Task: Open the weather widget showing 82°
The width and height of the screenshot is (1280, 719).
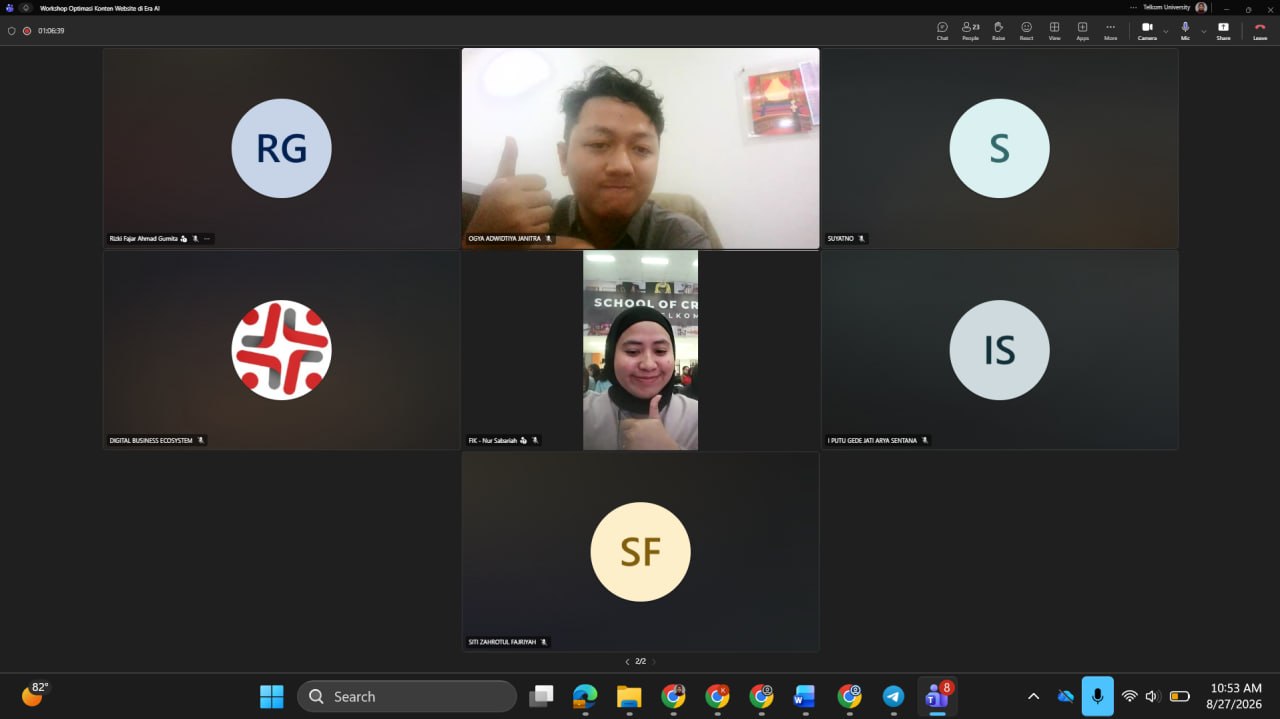Action: pyautogui.click(x=35, y=694)
